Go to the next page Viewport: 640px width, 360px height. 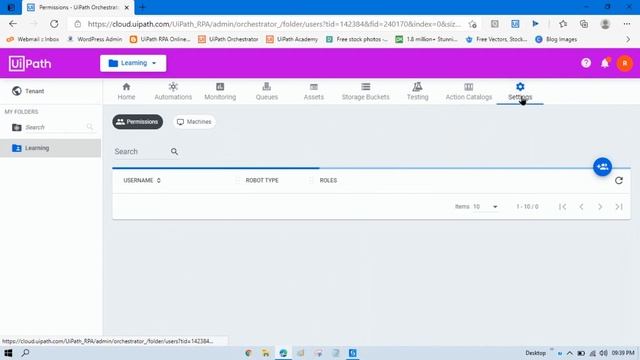point(600,207)
